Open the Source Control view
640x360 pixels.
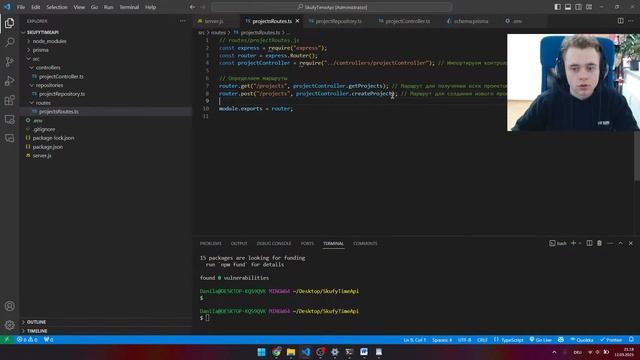pos(9,62)
